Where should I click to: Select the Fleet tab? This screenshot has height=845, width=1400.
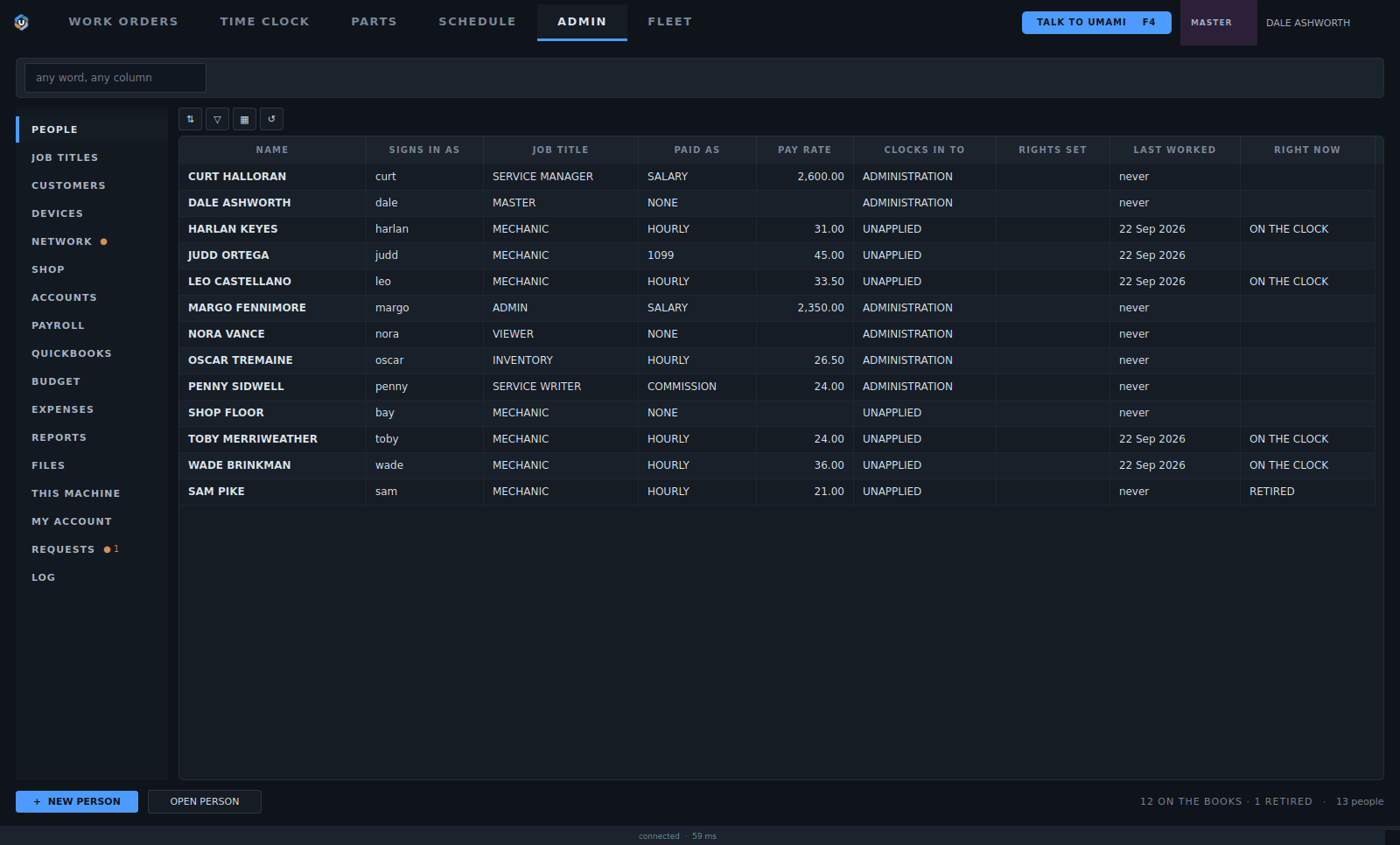669,22
